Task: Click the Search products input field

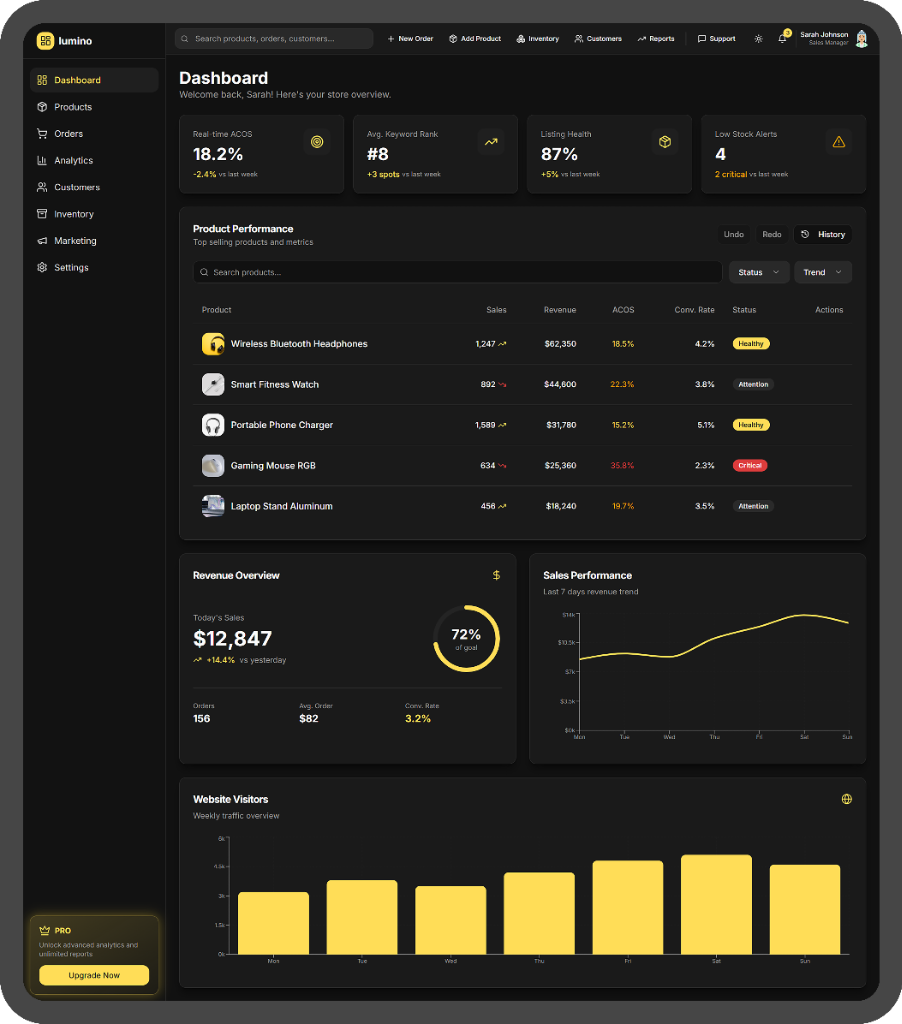Action: click(x=457, y=271)
